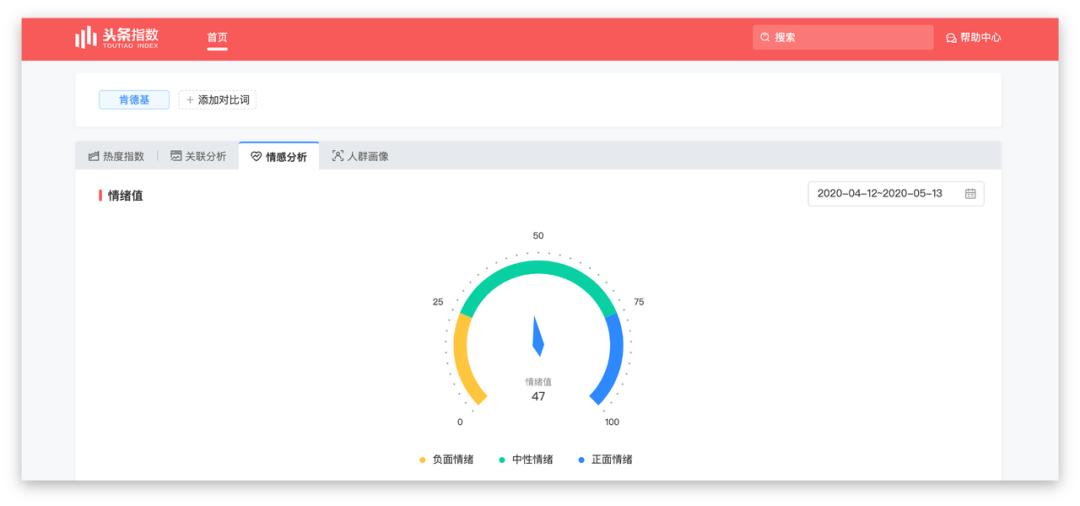1080x506 pixels.
Task: Toggle the 负面情绪 legend item
Action: 446,460
